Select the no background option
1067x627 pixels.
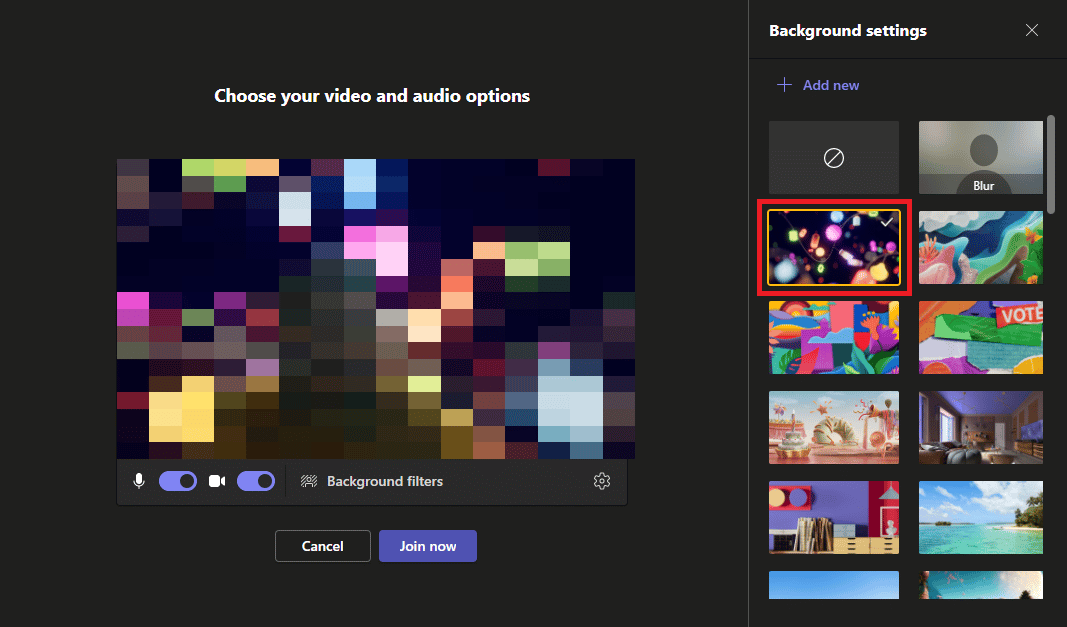tap(834, 157)
